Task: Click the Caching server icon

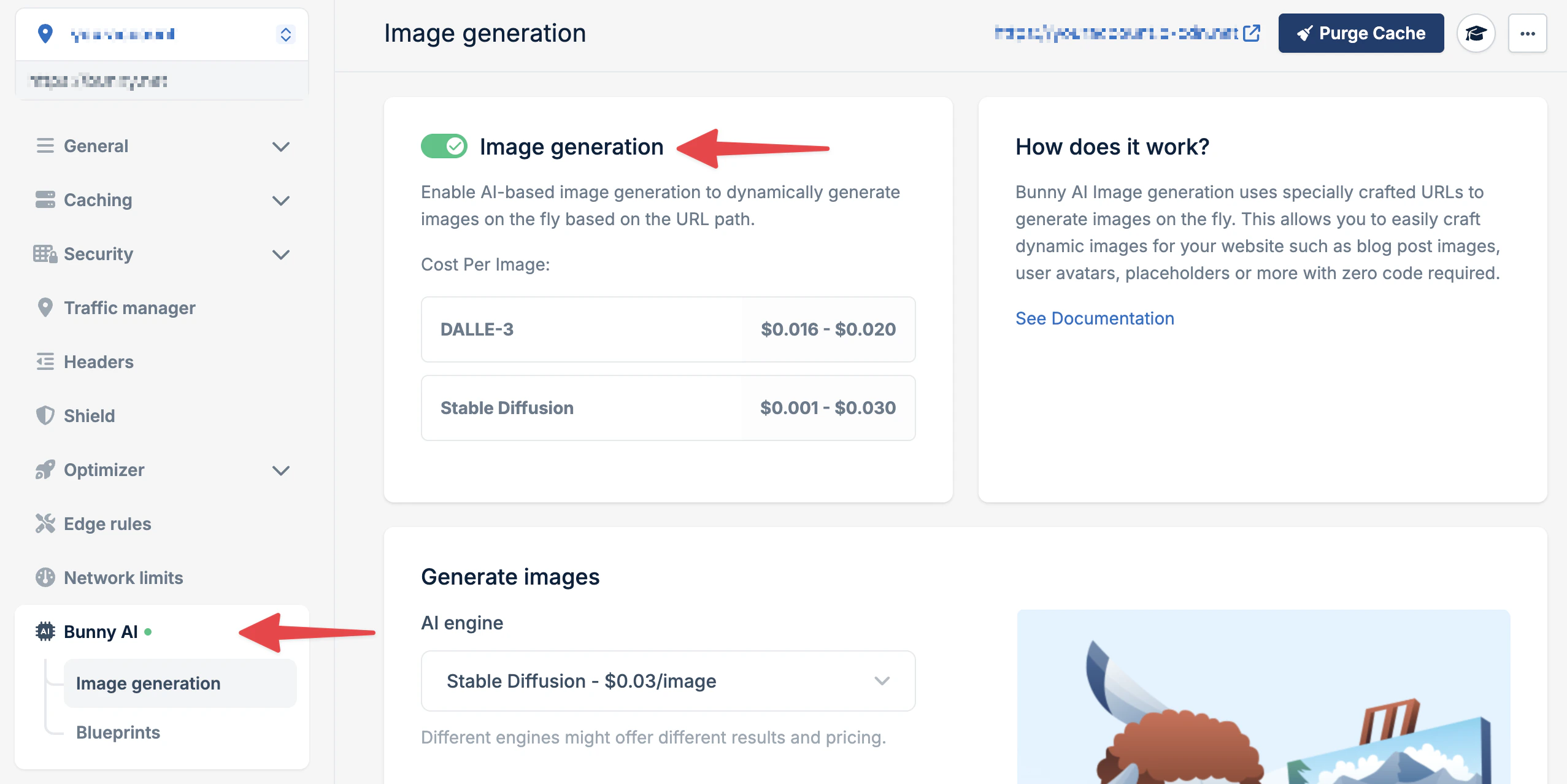Action: (x=45, y=200)
